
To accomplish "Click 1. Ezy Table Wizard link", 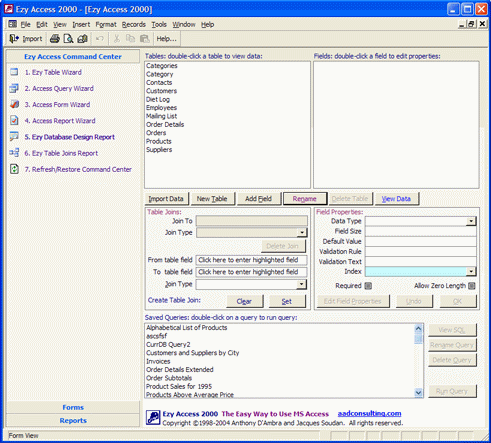I will 53,72.
